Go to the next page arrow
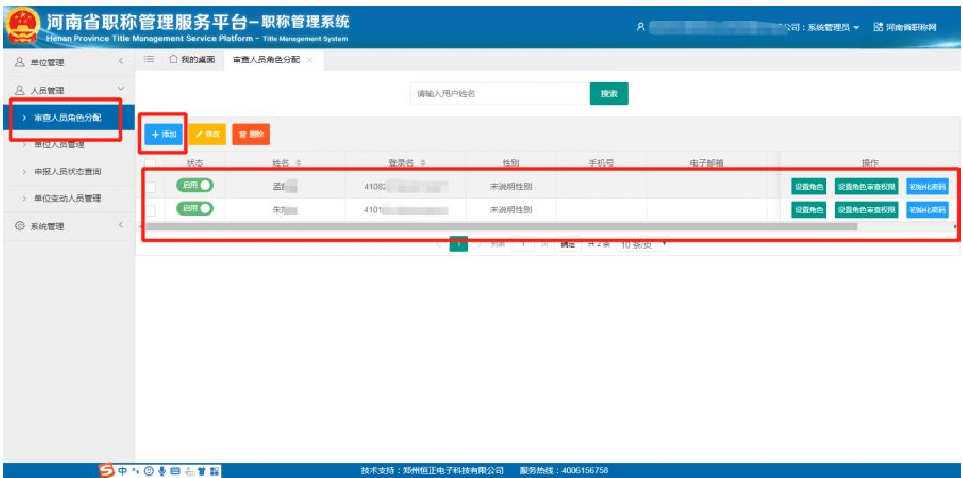This screenshot has width=963, height=478. (x=479, y=244)
